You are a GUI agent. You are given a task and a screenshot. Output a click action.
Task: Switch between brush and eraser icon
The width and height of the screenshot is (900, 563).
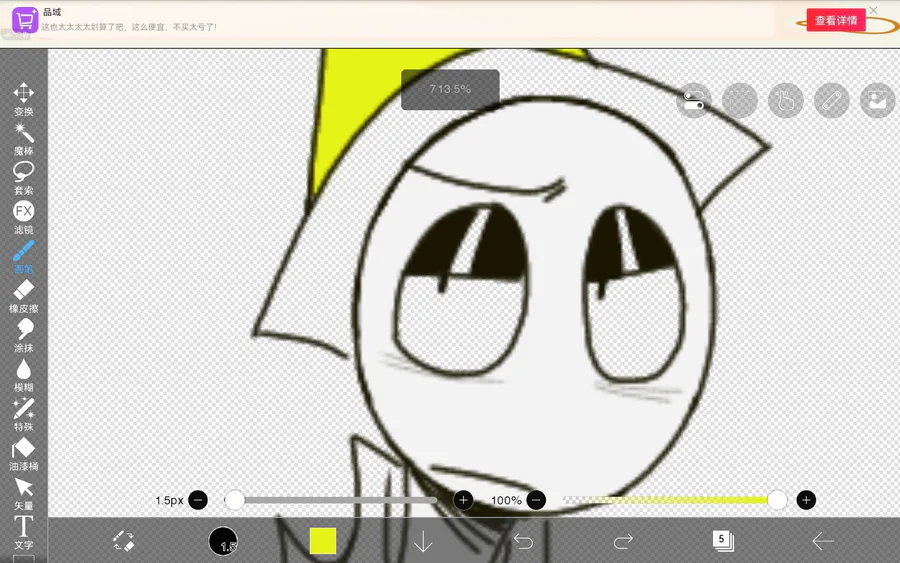[123, 541]
